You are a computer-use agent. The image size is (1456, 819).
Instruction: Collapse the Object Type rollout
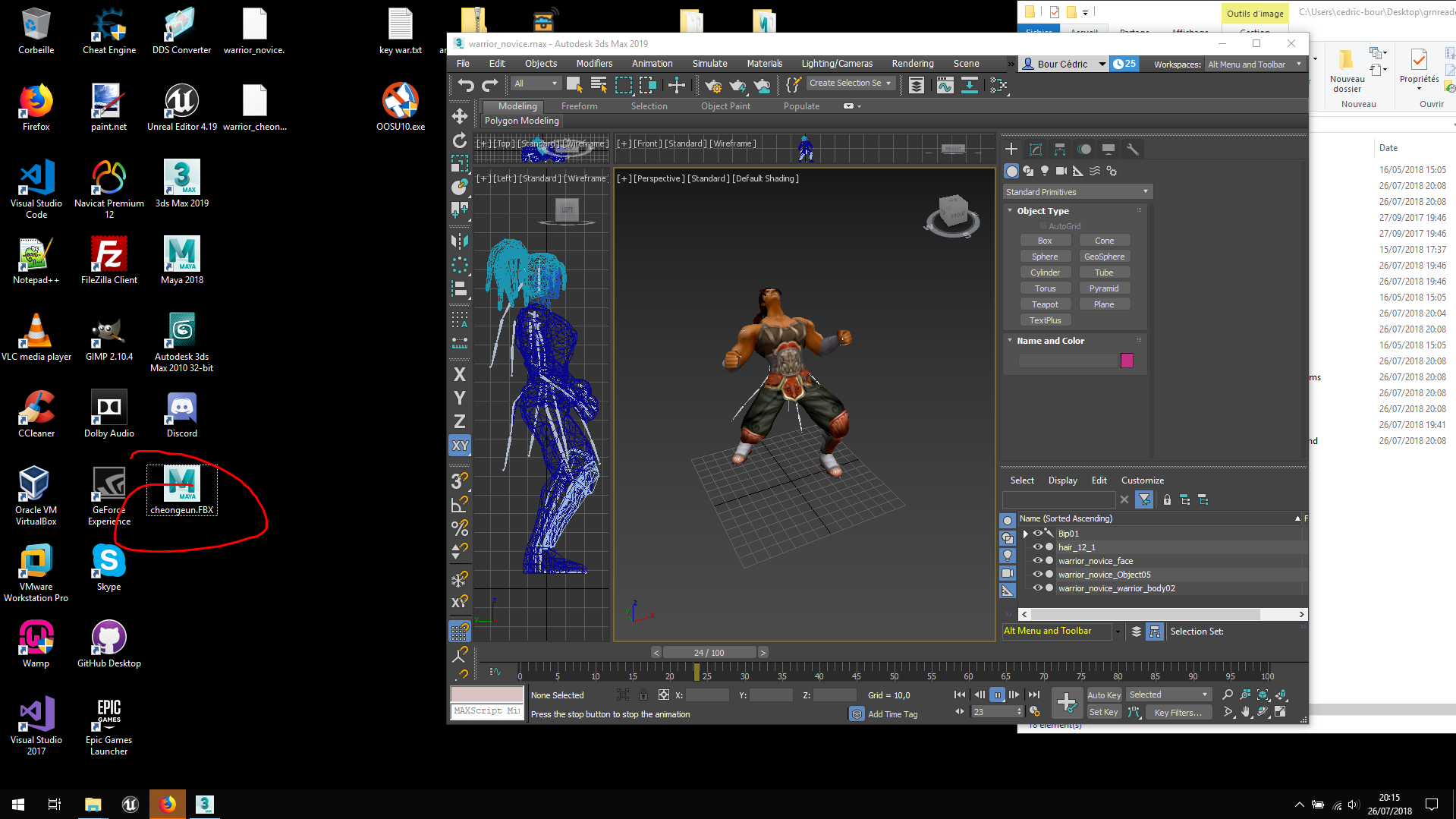1010,211
